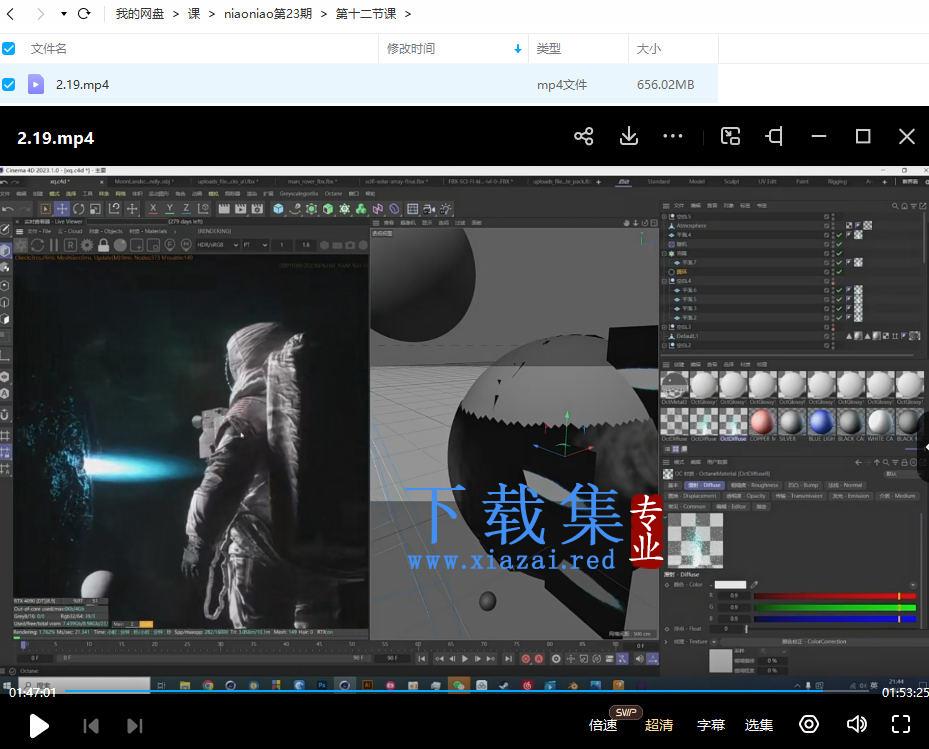Skip to the next video in the player

pos(135,726)
